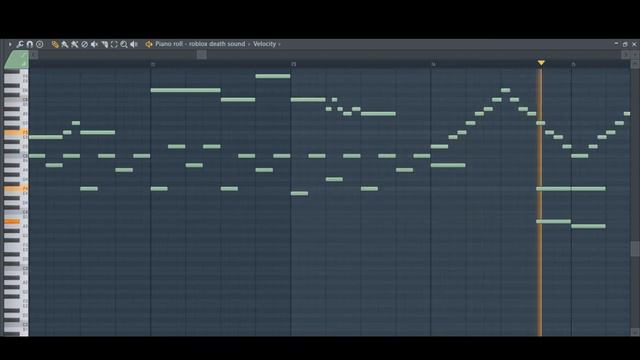Viewport: 640px width, 360px height.
Task: Open the magnet snap settings
Action: [30, 44]
